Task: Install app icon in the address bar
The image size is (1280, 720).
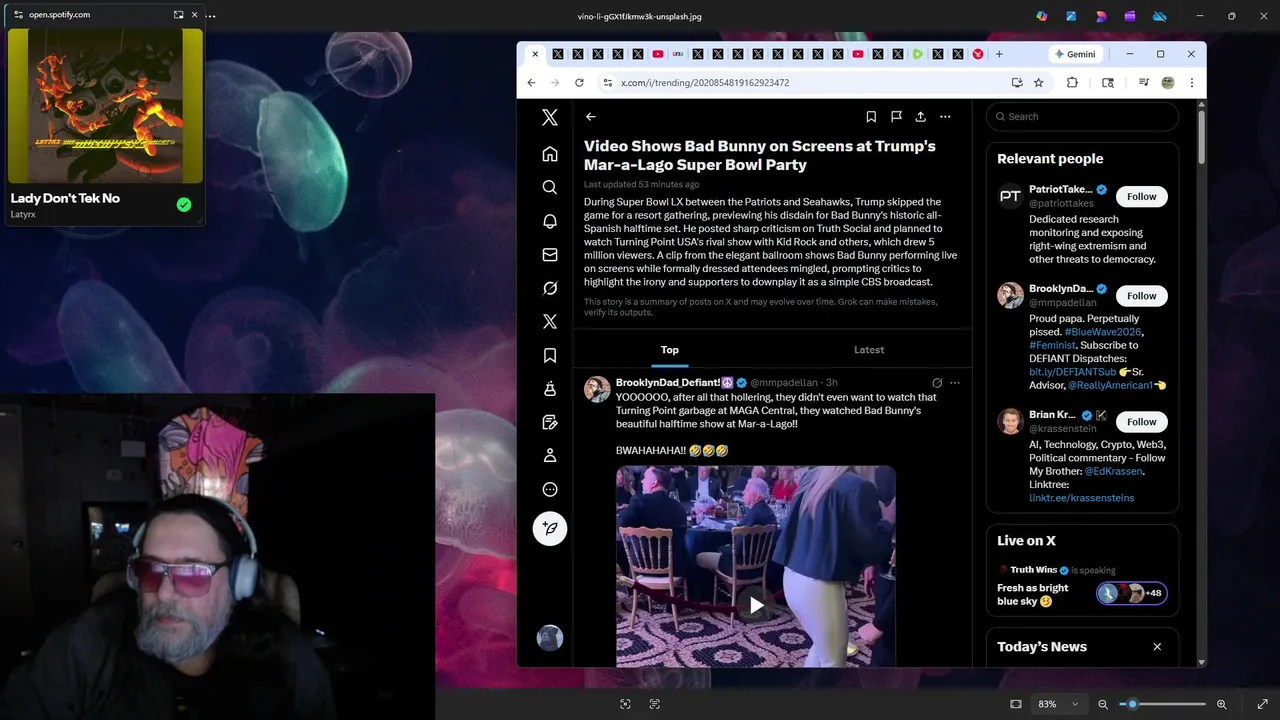Action: (x=1017, y=83)
